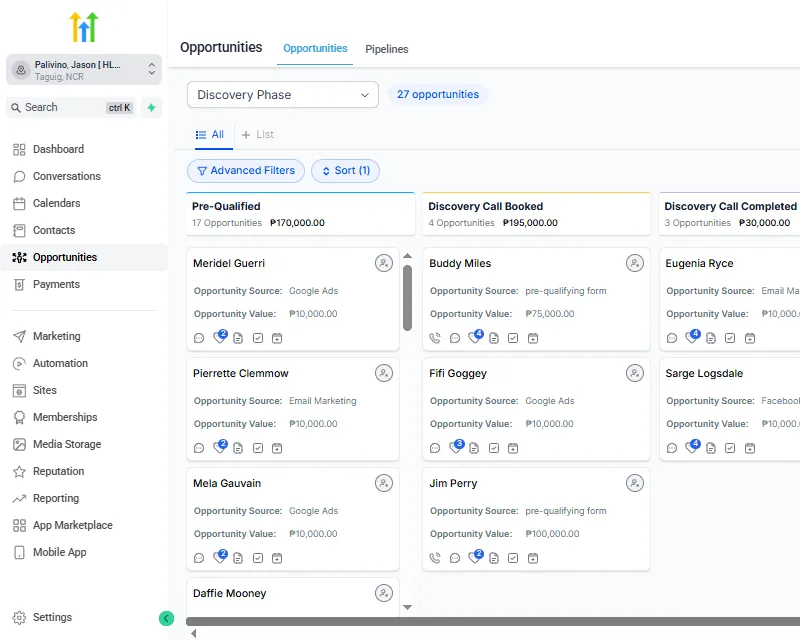
Task: Click the calendar icon on Mela Gauvain card
Action: pos(277,558)
